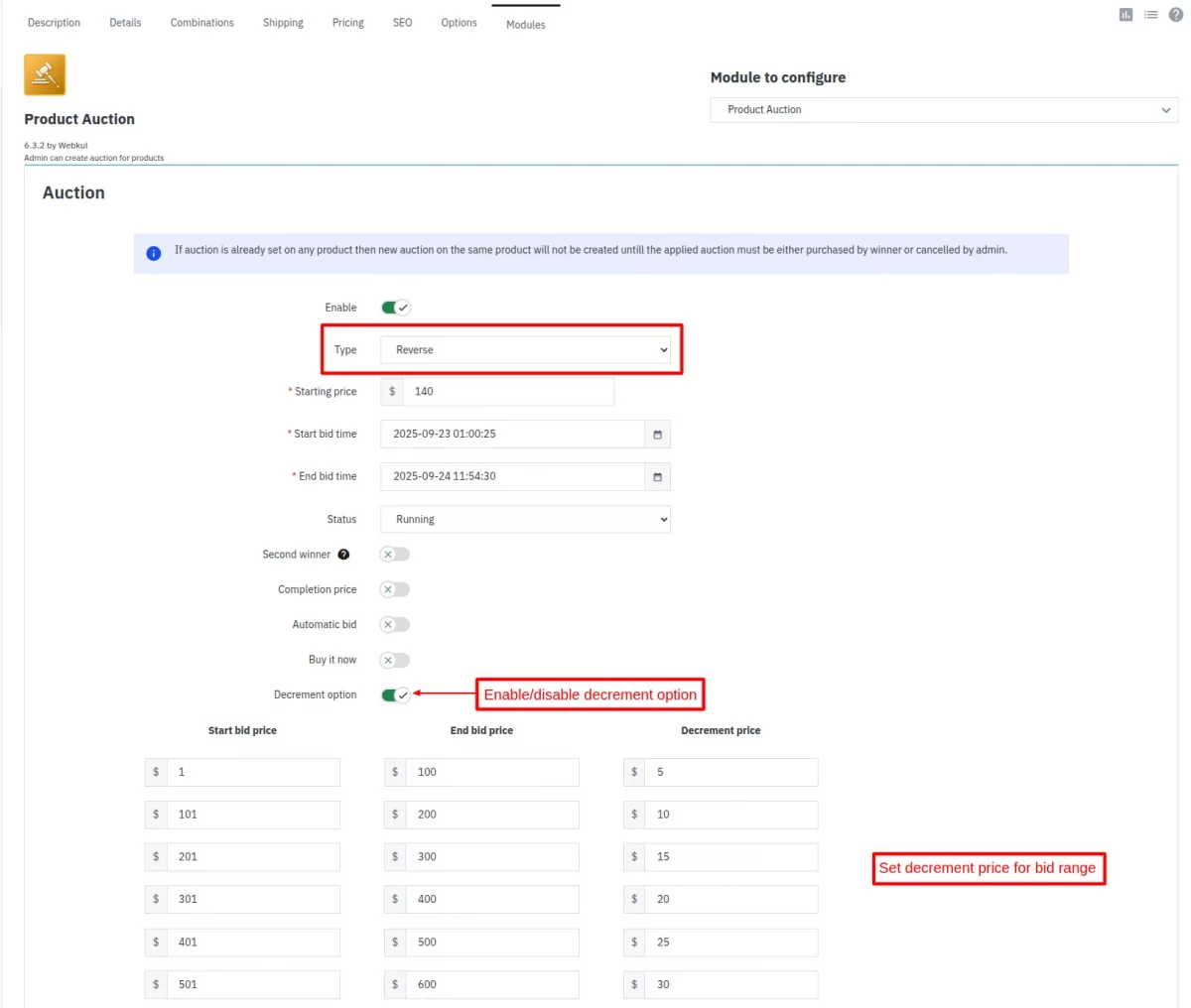
Task: Toggle the Completion price switch
Action: 395,589
